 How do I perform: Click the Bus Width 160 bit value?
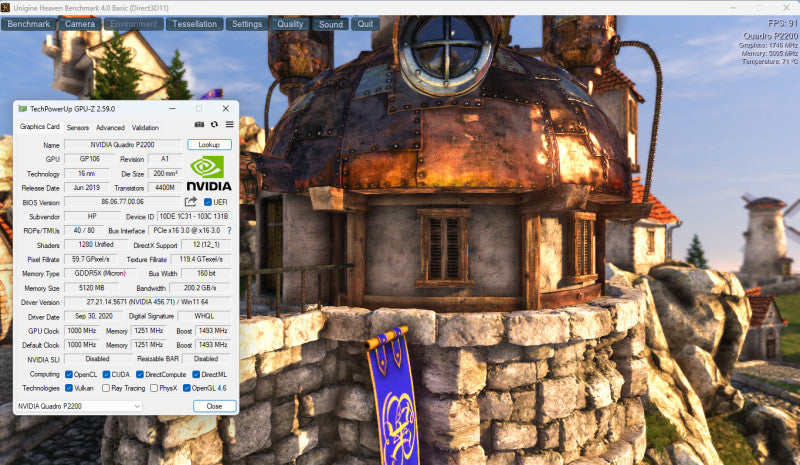(206, 274)
